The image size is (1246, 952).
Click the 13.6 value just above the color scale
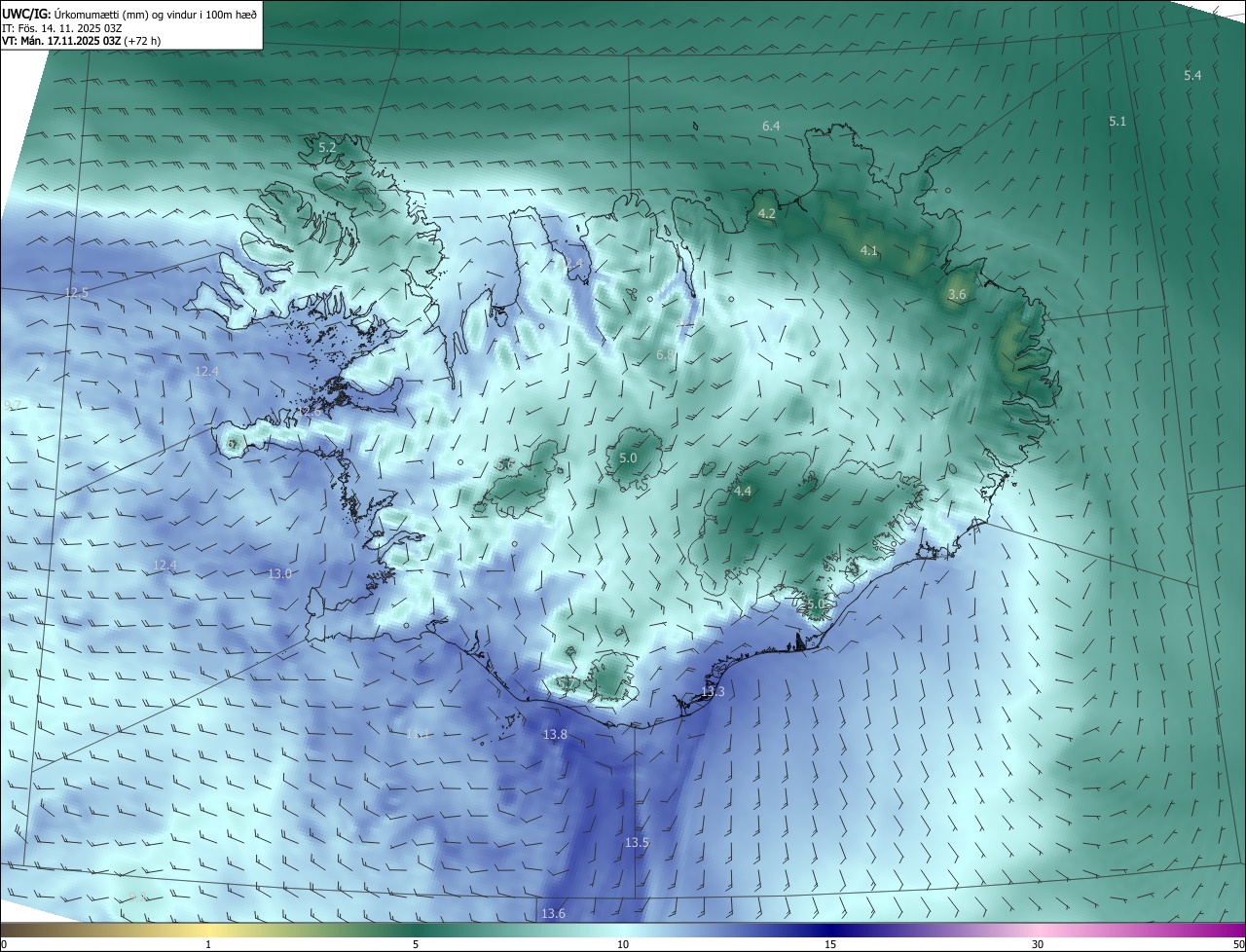tap(553, 913)
